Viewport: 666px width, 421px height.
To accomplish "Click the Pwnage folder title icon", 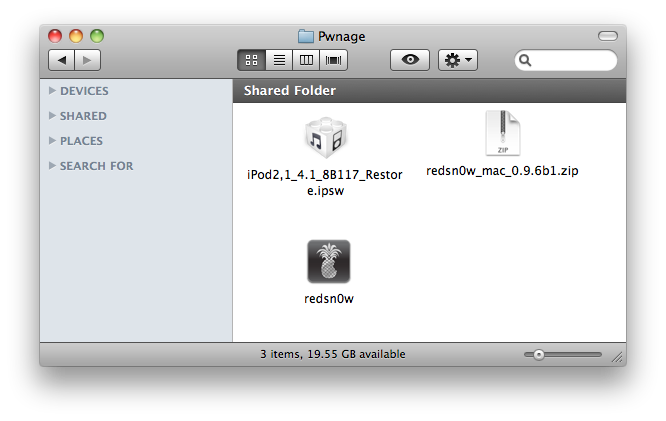I will (306, 37).
